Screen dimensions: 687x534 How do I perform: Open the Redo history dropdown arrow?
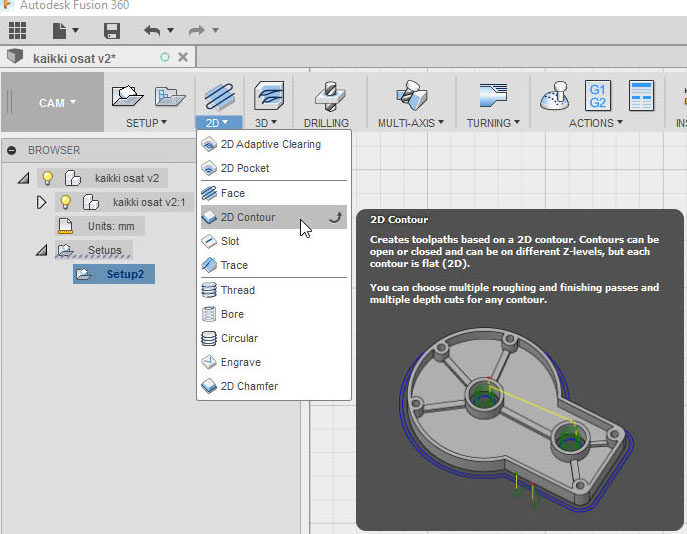215,31
